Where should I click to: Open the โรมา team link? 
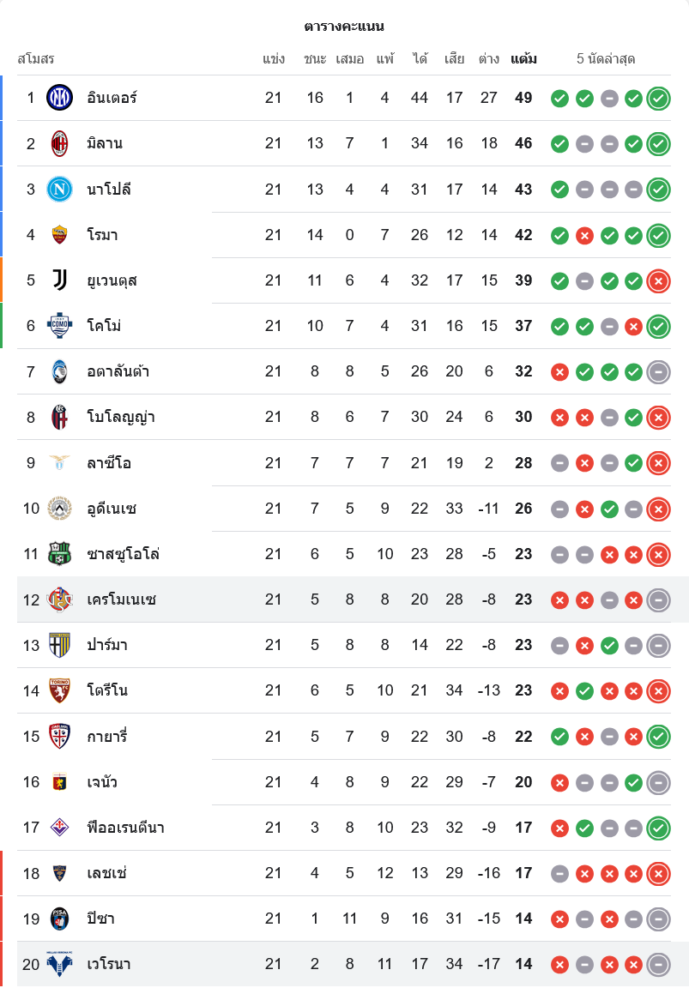[x=103, y=235]
